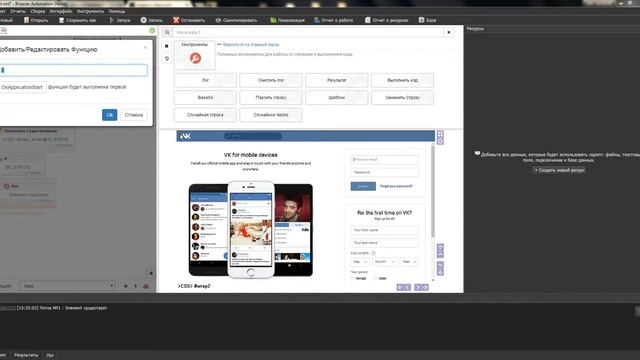Open the Открыть toolbar item
This screenshot has height=360, width=640.
pyautogui.click(x=36, y=20)
